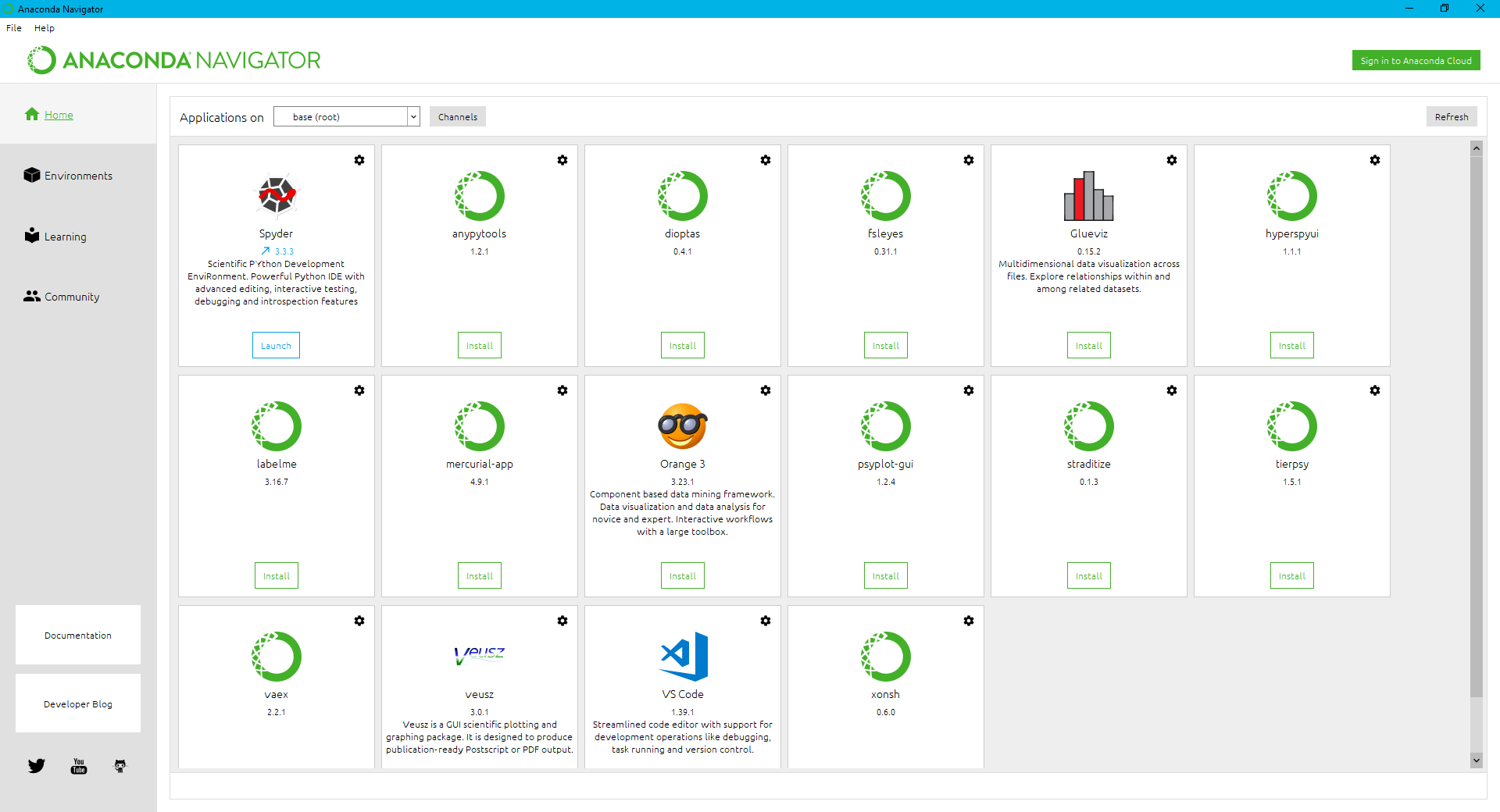This screenshot has width=1500, height=812.
Task: Install tierpsy
Action: [1292, 576]
